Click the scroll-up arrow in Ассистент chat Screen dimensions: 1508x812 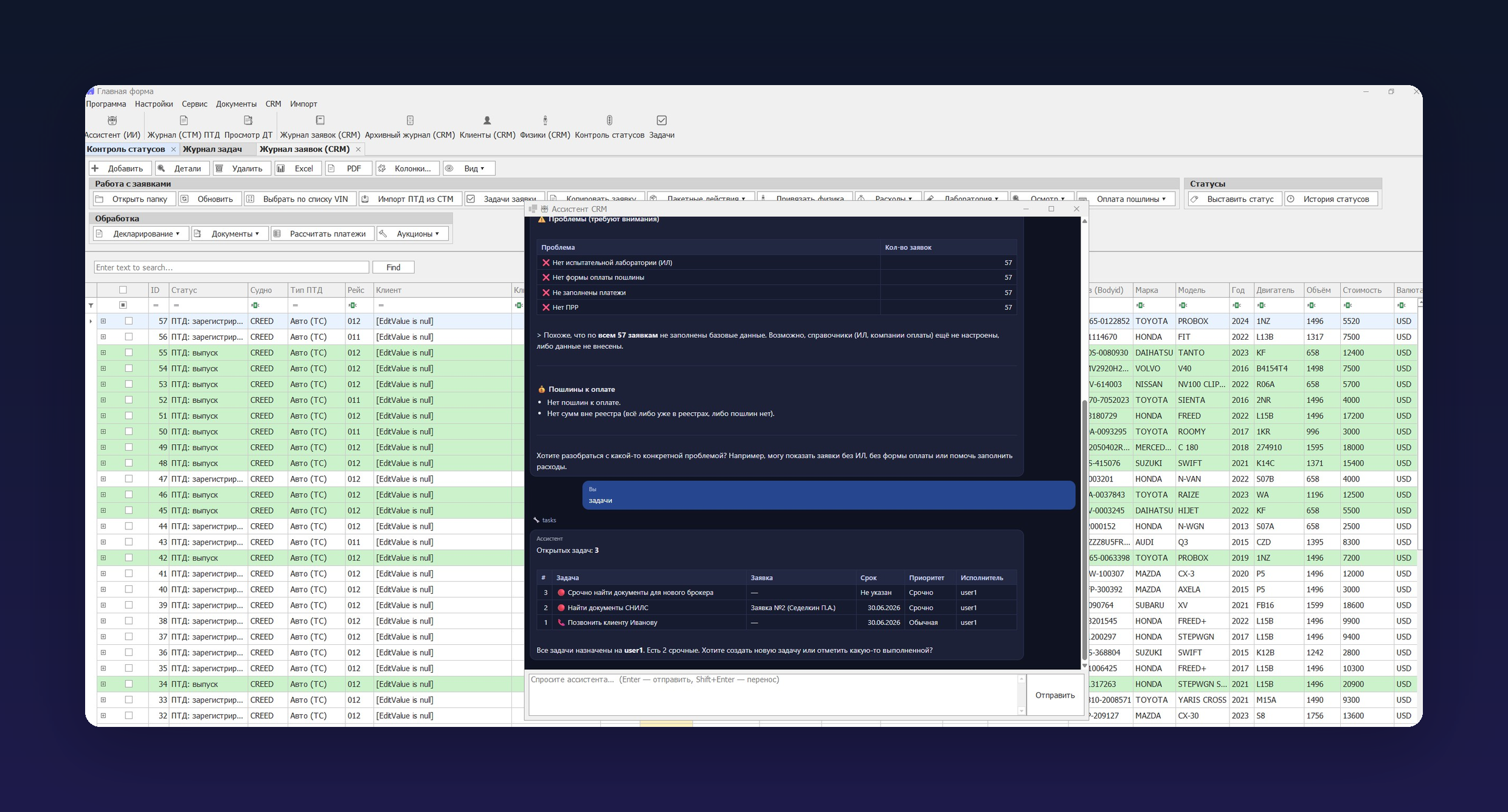(x=1084, y=221)
